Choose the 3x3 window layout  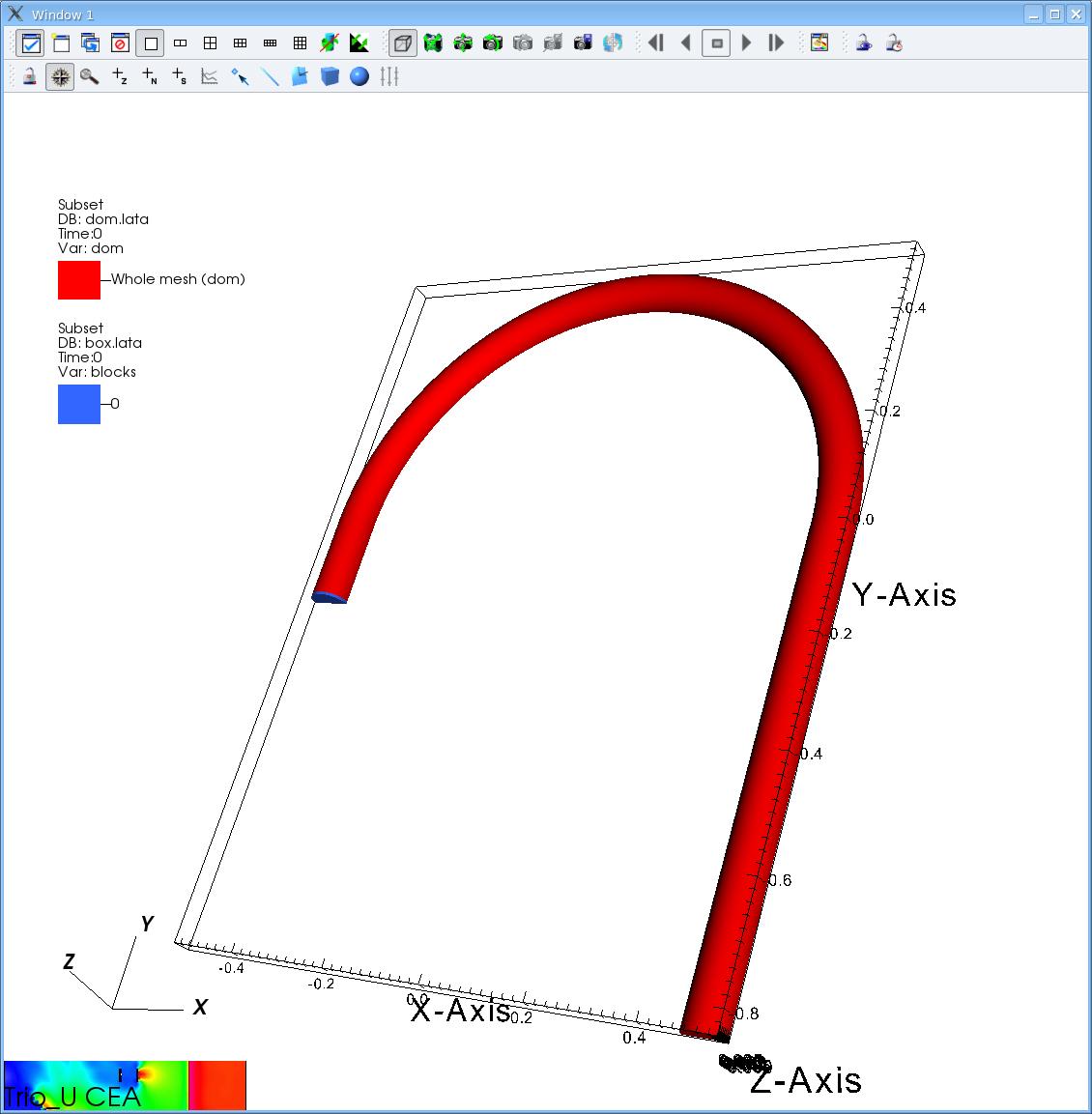click(300, 43)
